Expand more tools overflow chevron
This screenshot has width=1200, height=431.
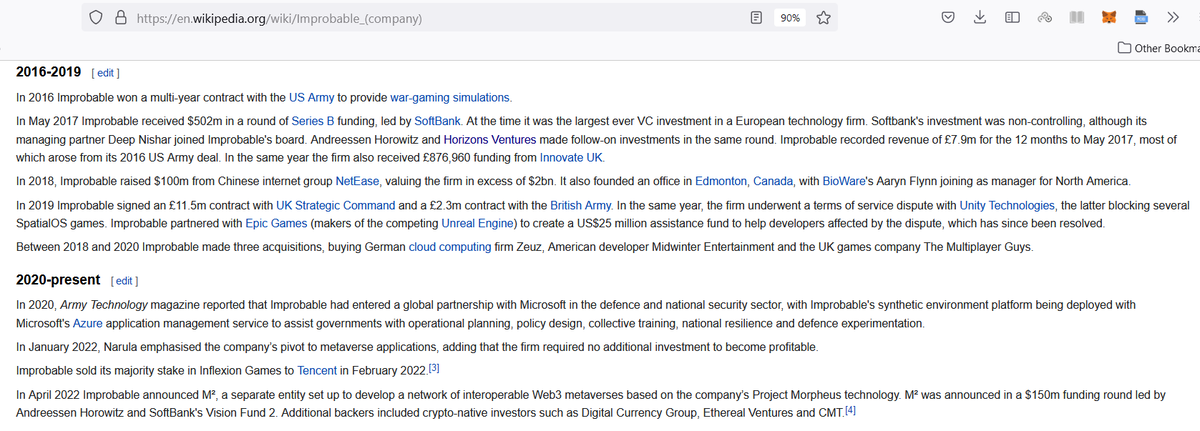1173,18
